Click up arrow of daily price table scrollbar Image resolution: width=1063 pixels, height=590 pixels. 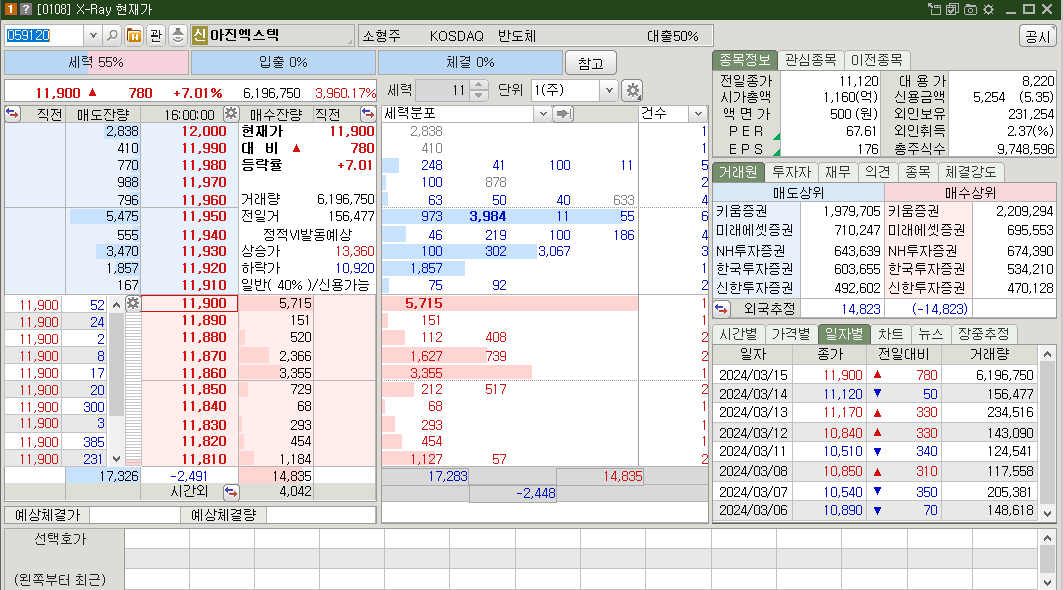[1047, 354]
